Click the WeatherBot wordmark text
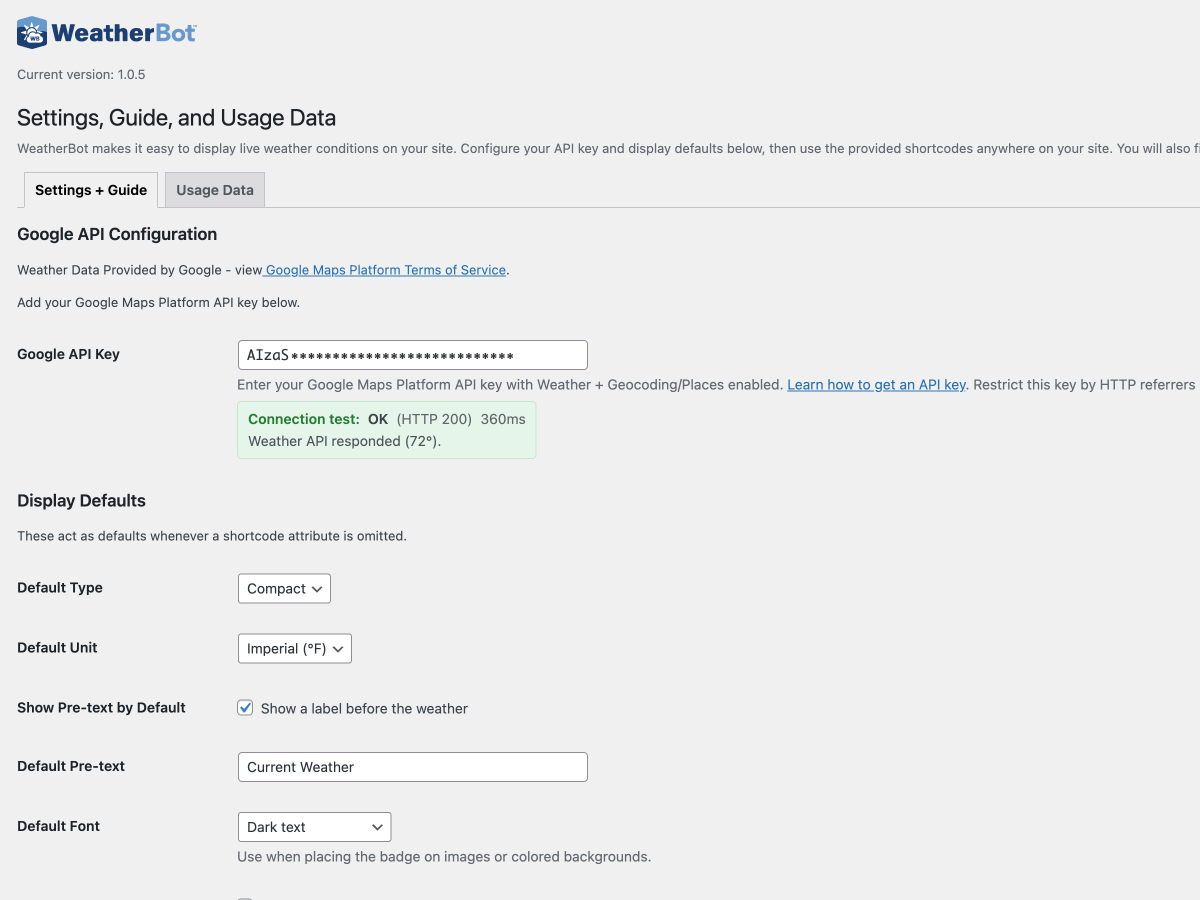1200x900 pixels. 123,33
